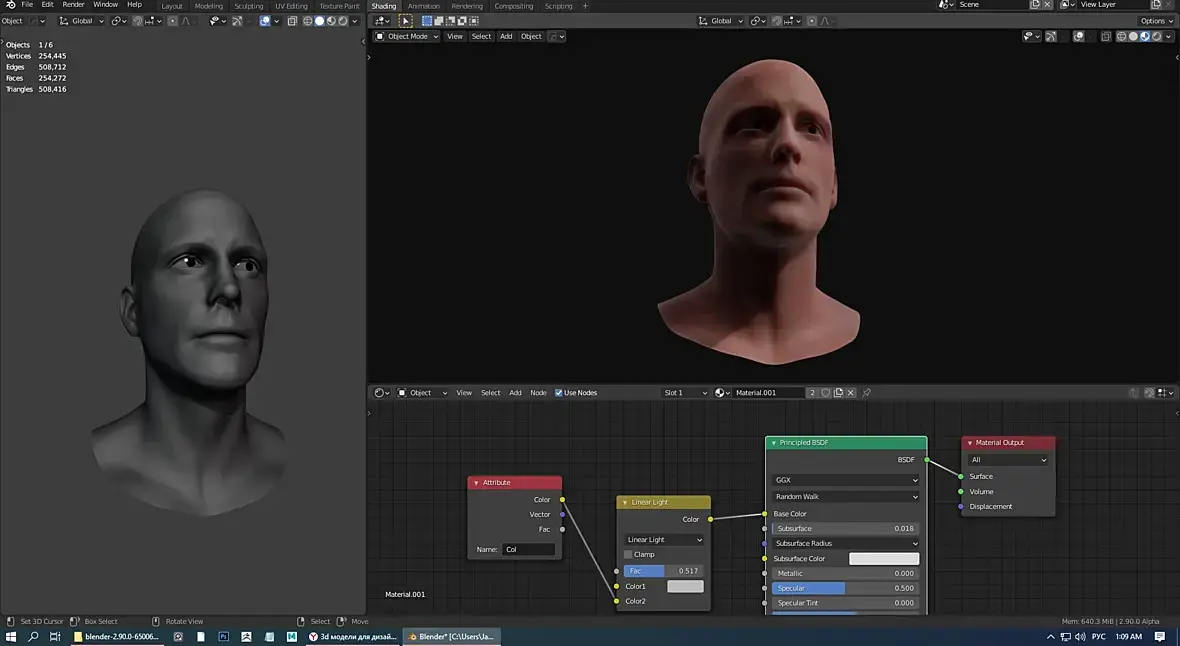Collapse the Attribute node

pos(476,483)
